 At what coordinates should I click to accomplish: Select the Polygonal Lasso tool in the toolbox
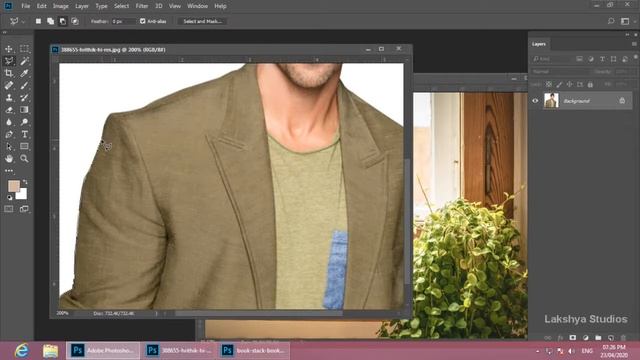pyautogui.click(x=9, y=61)
